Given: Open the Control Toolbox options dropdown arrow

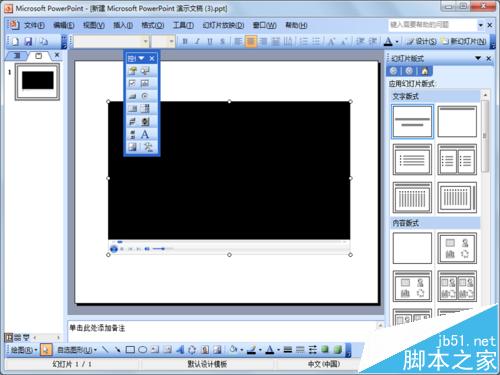Looking at the screenshot, I should (x=141, y=58).
